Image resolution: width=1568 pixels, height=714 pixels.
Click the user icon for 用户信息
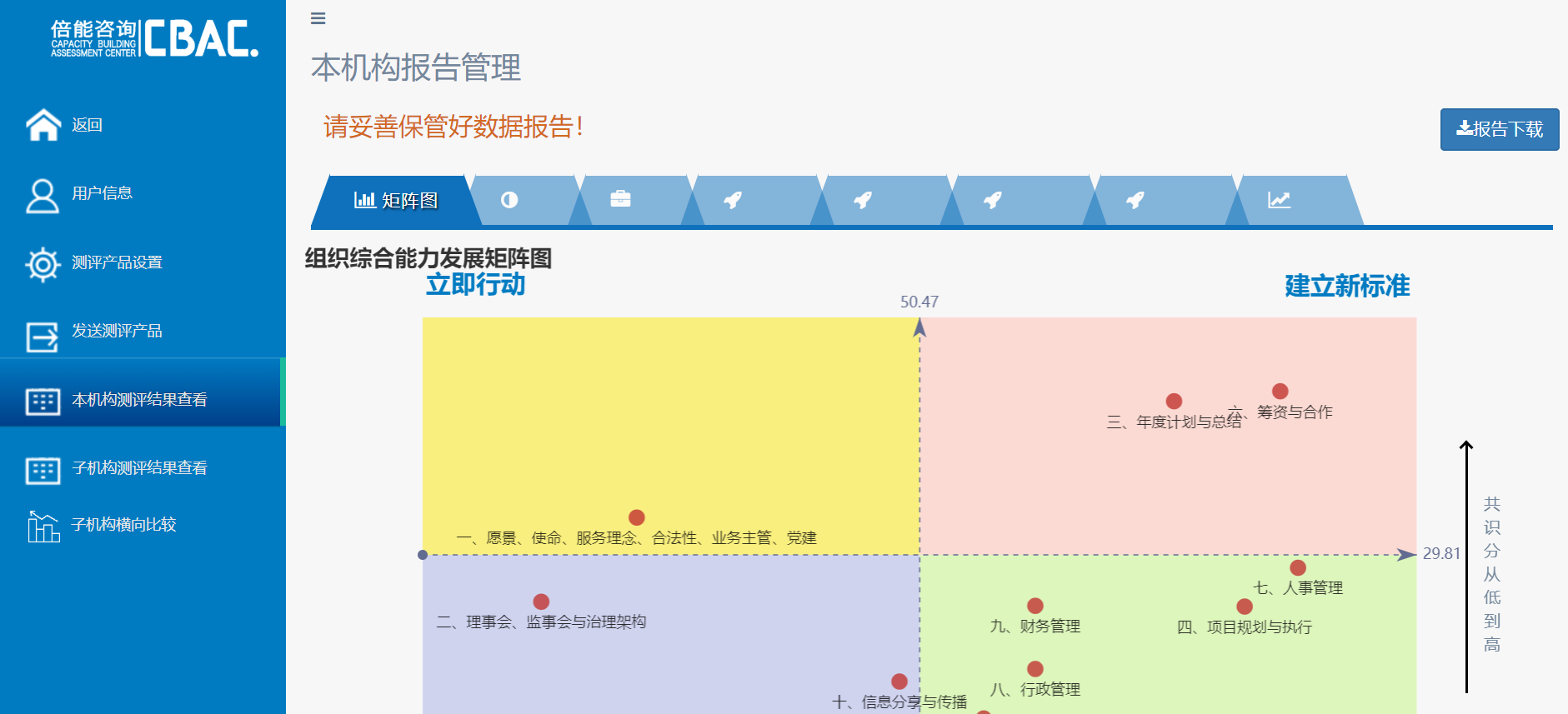click(x=43, y=196)
